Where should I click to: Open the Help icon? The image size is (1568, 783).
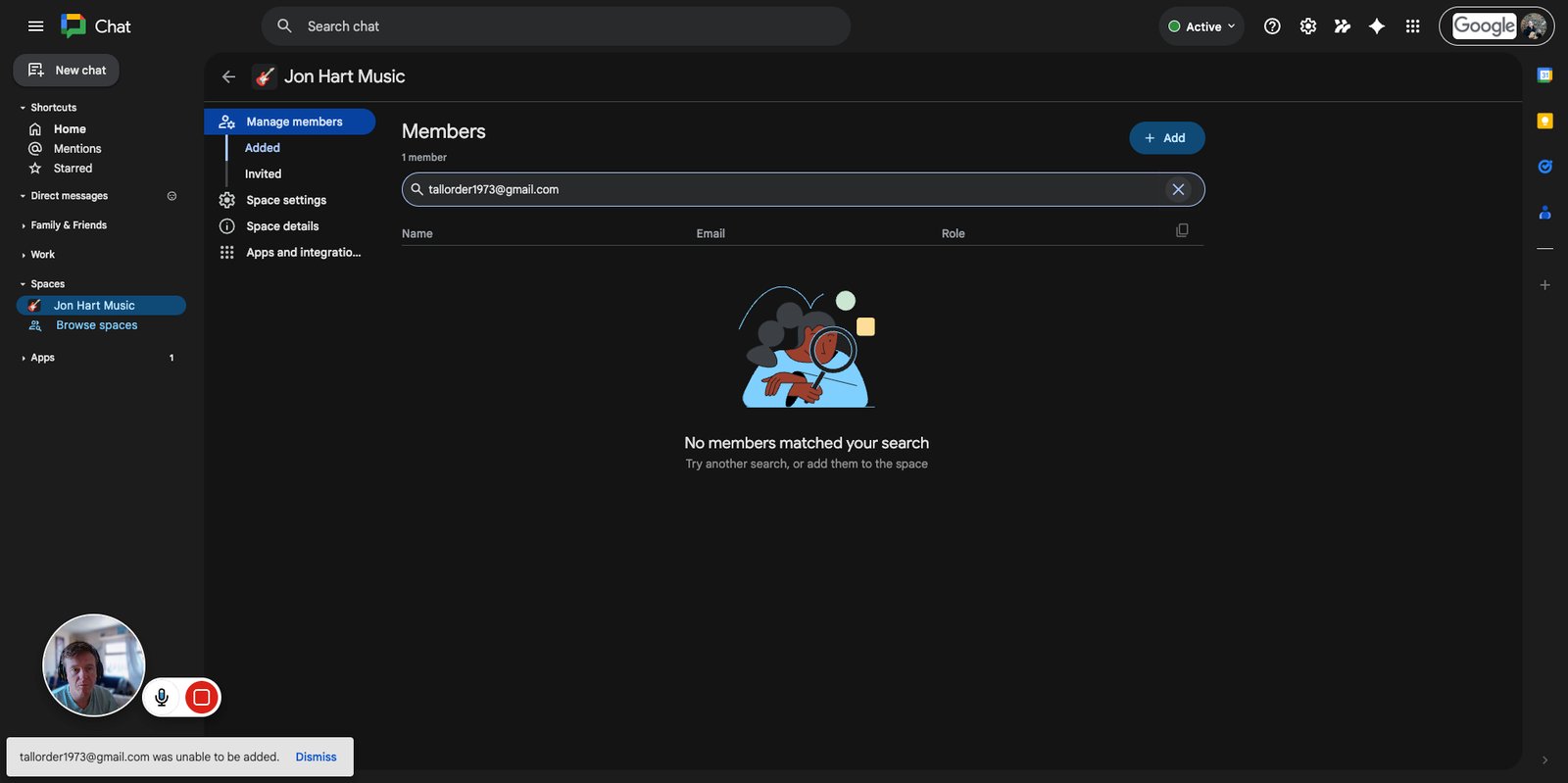tap(1272, 26)
